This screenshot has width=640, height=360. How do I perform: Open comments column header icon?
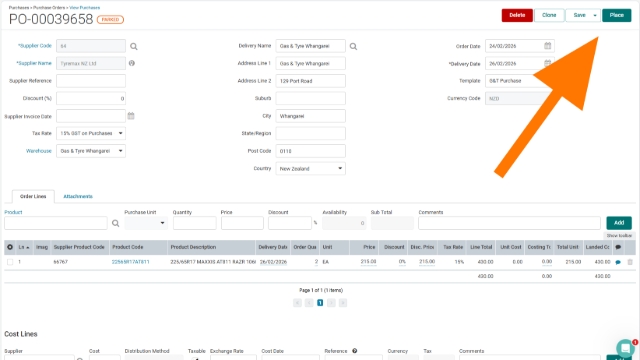point(618,247)
